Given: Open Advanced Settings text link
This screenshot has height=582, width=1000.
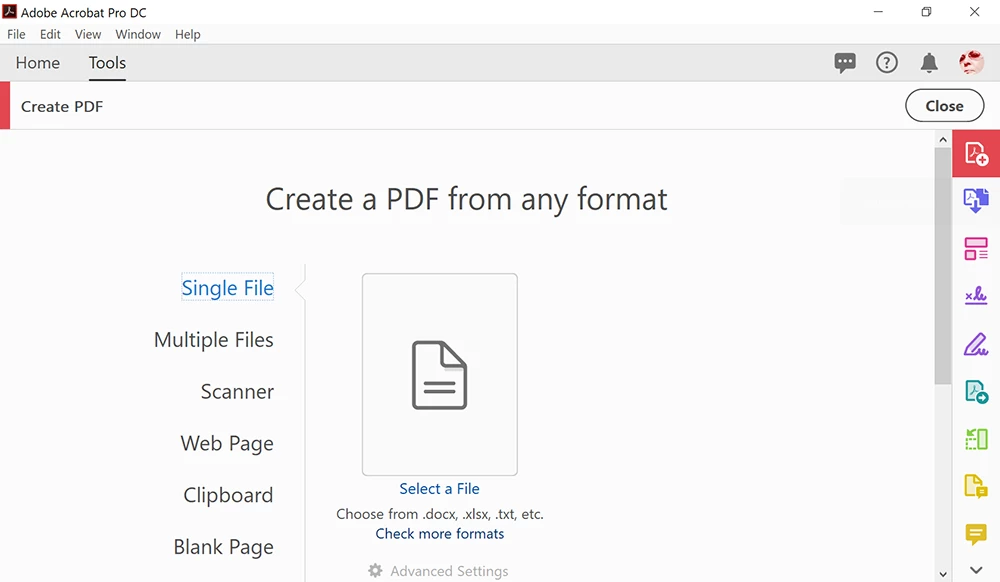Looking at the screenshot, I should click(449, 571).
